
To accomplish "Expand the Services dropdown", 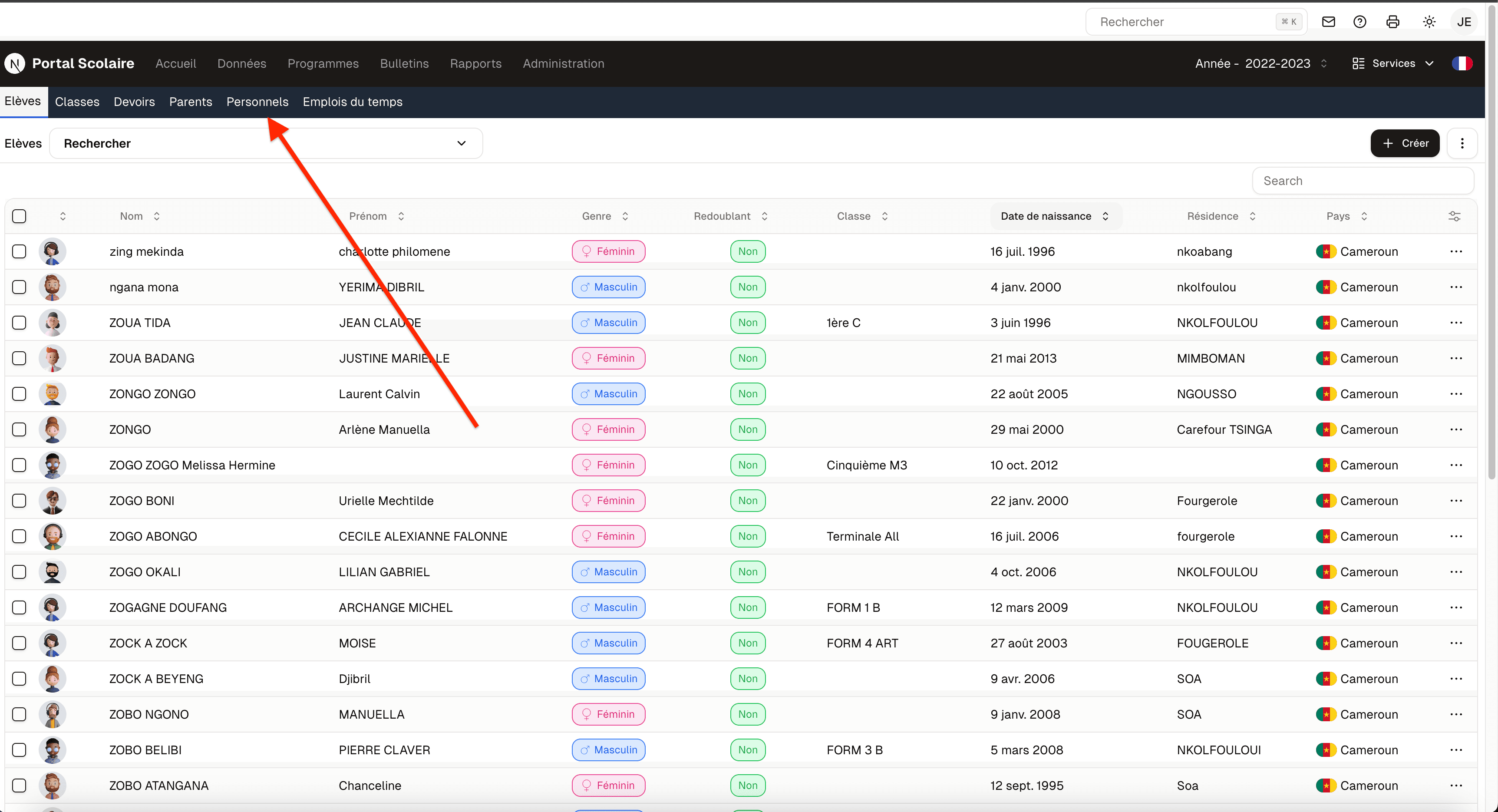I will coord(1393,63).
